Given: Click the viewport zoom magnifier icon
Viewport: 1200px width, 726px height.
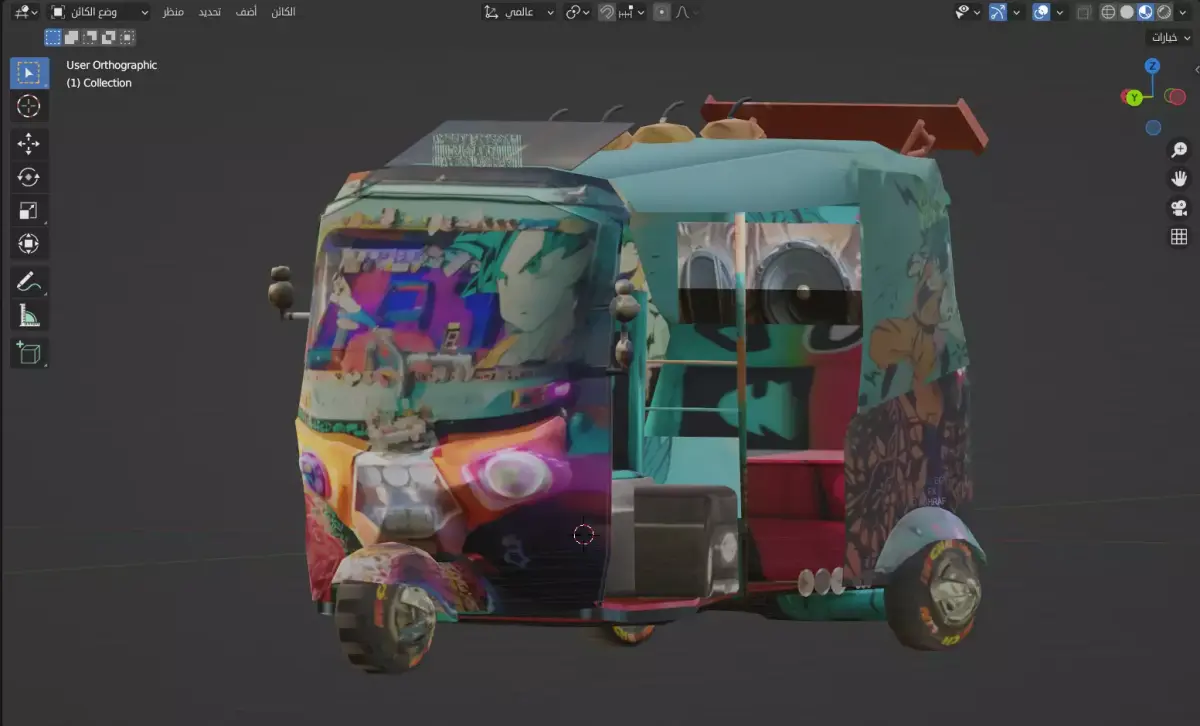Looking at the screenshot, I should click(1179, 149).
